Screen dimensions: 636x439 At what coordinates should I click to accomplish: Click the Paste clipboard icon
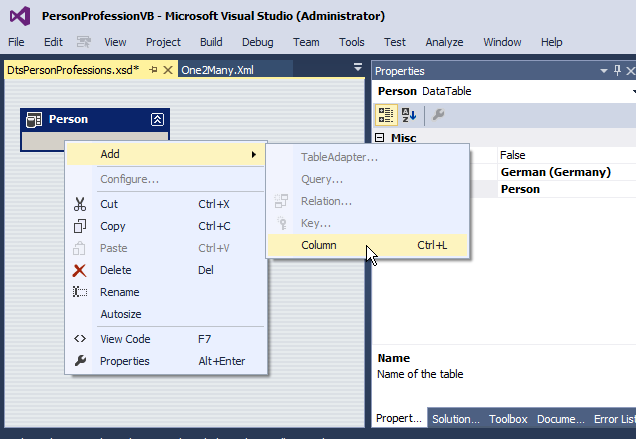pos(80,248)
